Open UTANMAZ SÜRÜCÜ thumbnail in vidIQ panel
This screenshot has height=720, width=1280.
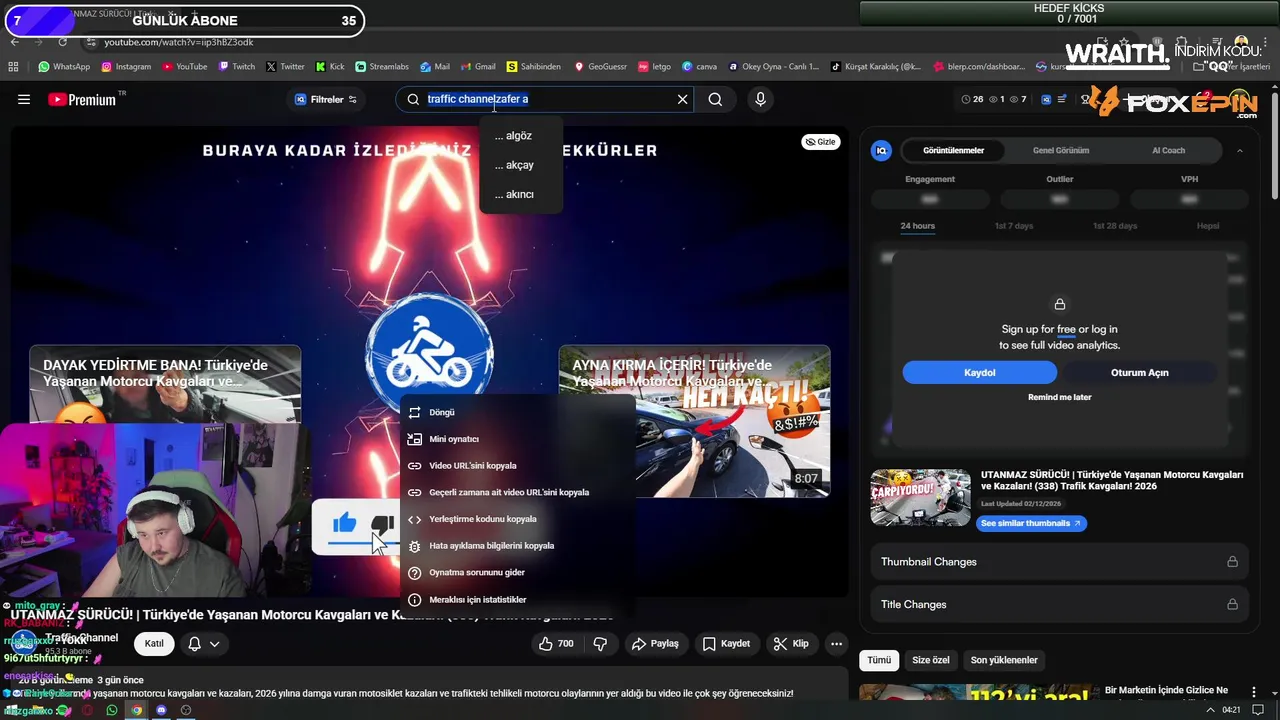point(920,497)
